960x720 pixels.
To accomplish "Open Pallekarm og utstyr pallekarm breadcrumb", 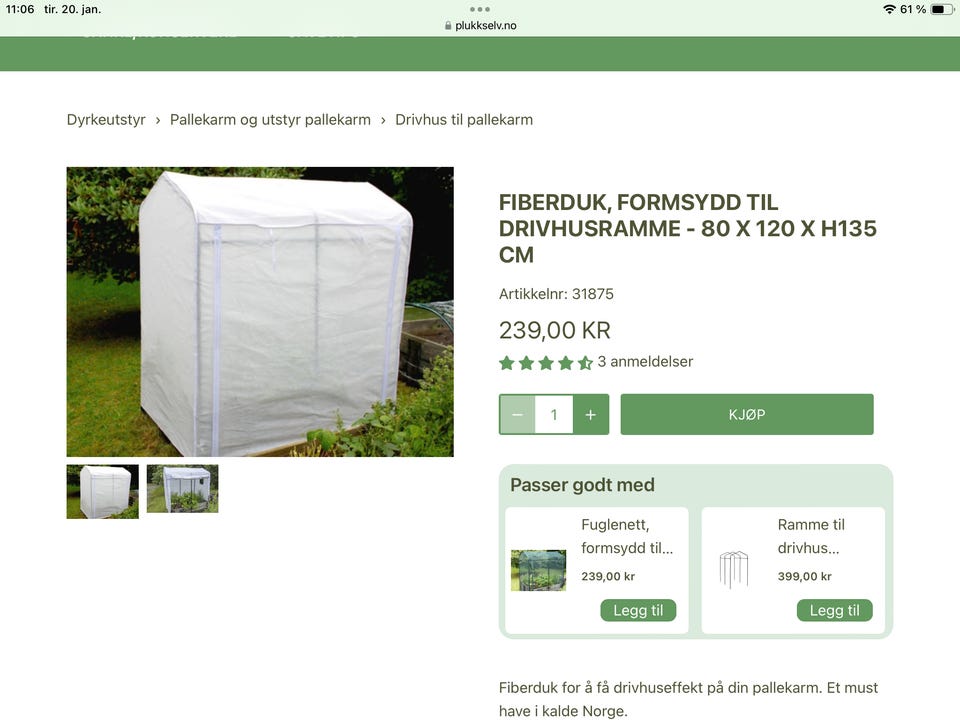I will [270, 119].
